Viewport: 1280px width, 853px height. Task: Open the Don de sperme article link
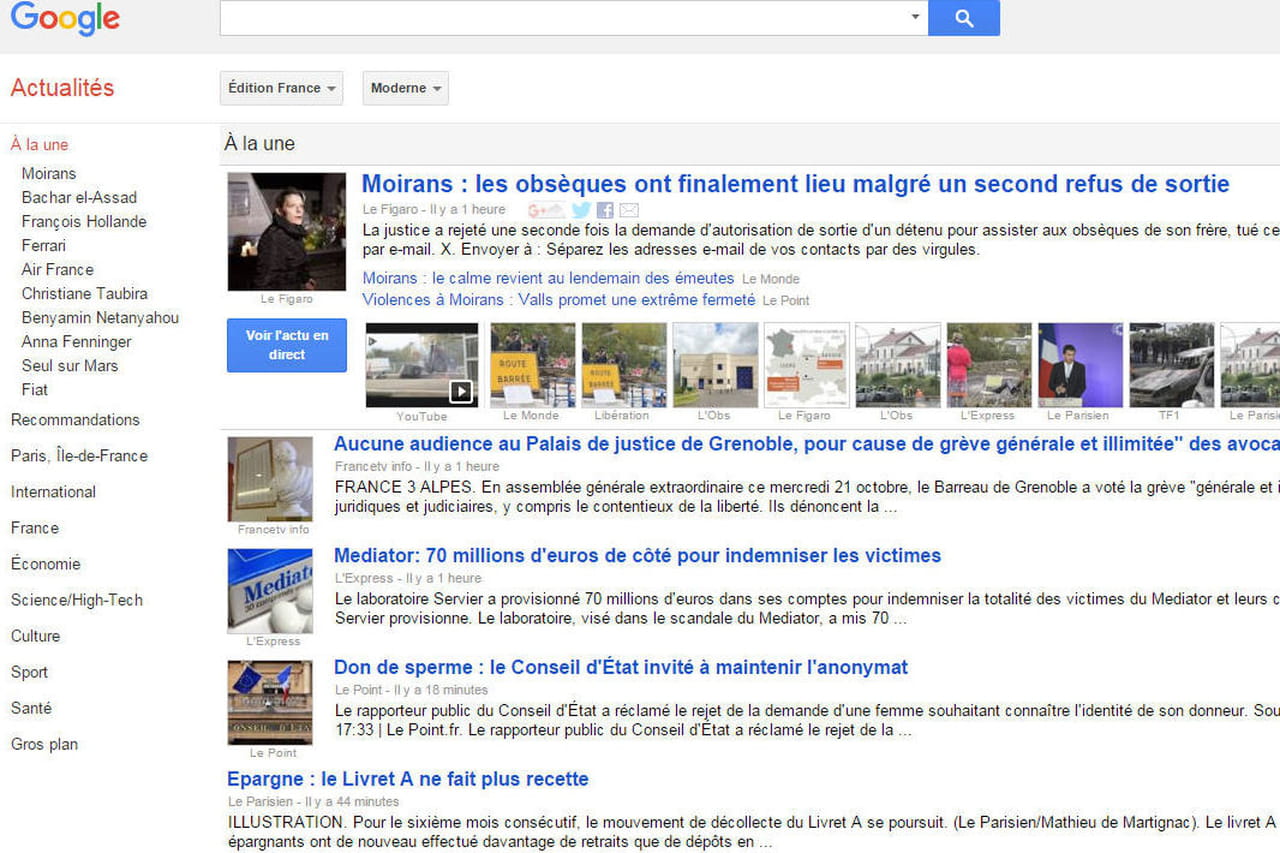tap(620, 667)
